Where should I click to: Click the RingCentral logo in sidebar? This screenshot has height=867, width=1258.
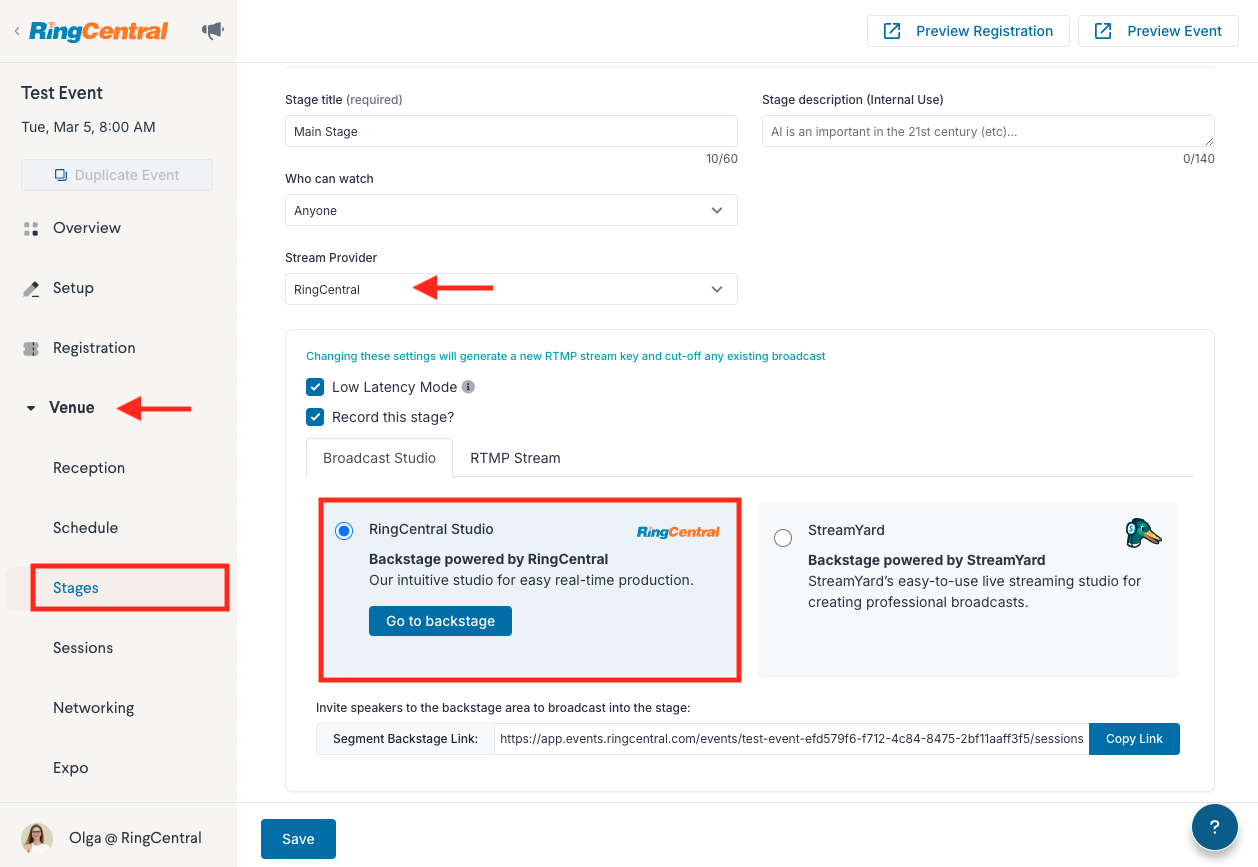click(98, 31)
